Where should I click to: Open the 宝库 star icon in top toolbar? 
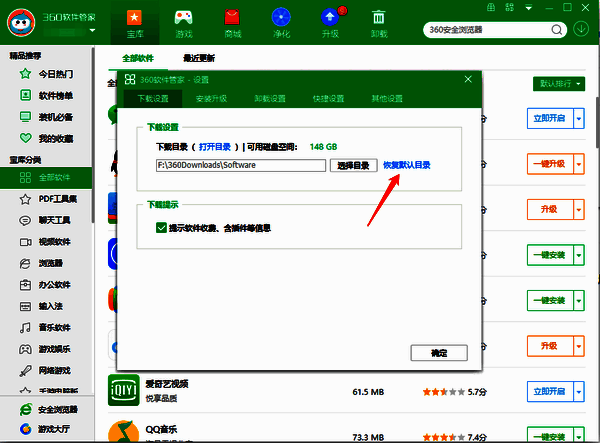(134, 18)
